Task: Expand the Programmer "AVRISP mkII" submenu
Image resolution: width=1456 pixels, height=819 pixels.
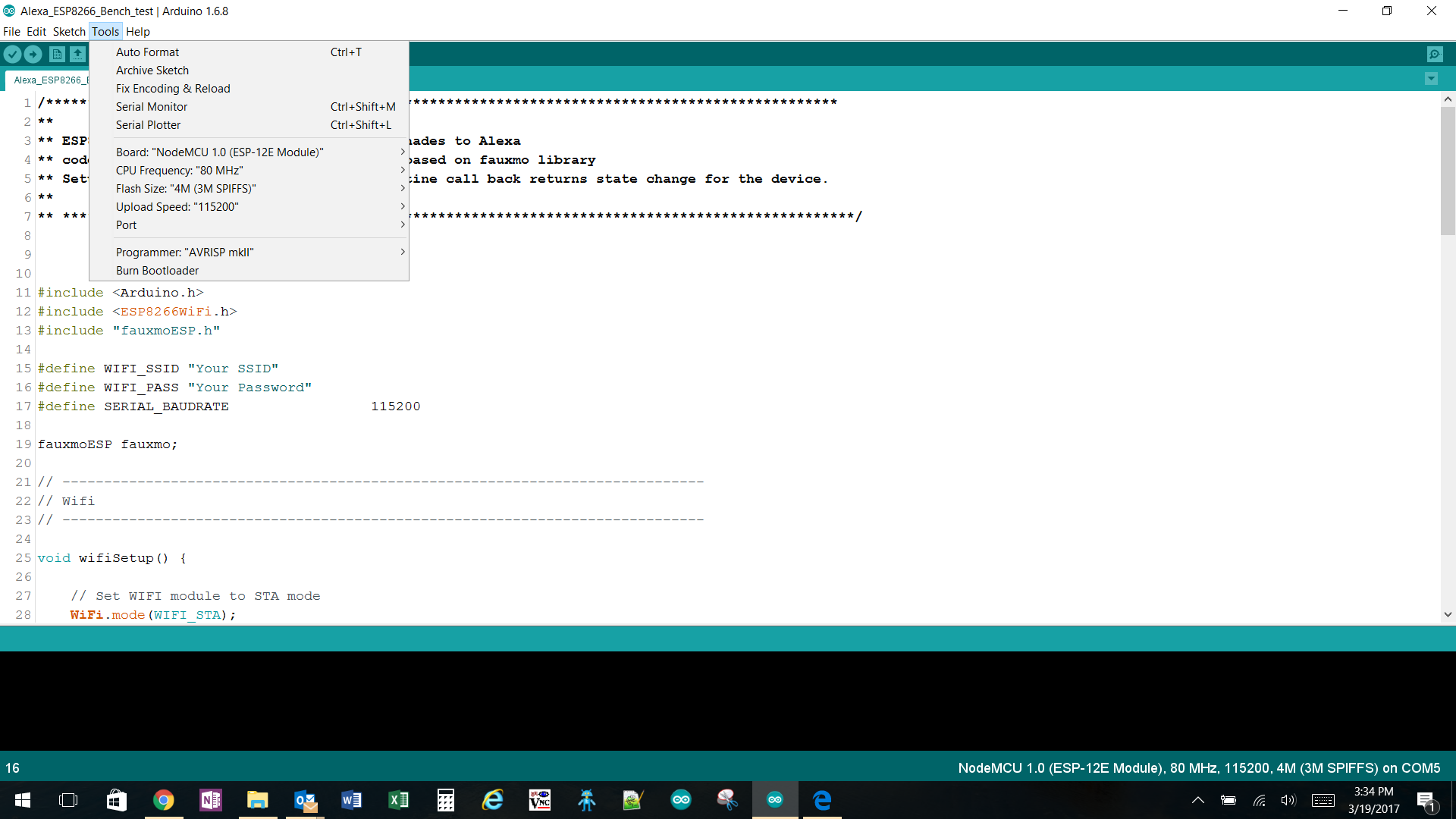Action: tap(184, 252)
